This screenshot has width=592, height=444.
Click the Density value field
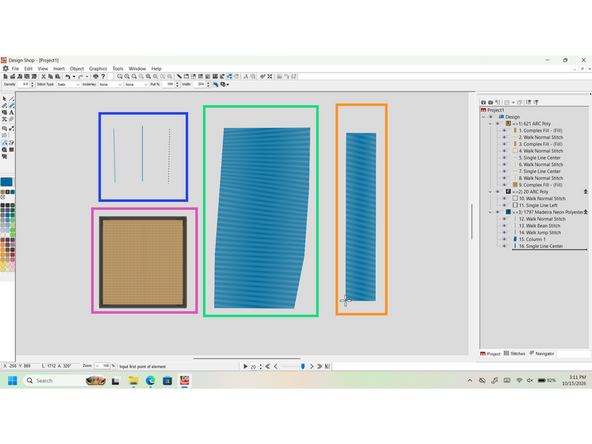point(24,85)
